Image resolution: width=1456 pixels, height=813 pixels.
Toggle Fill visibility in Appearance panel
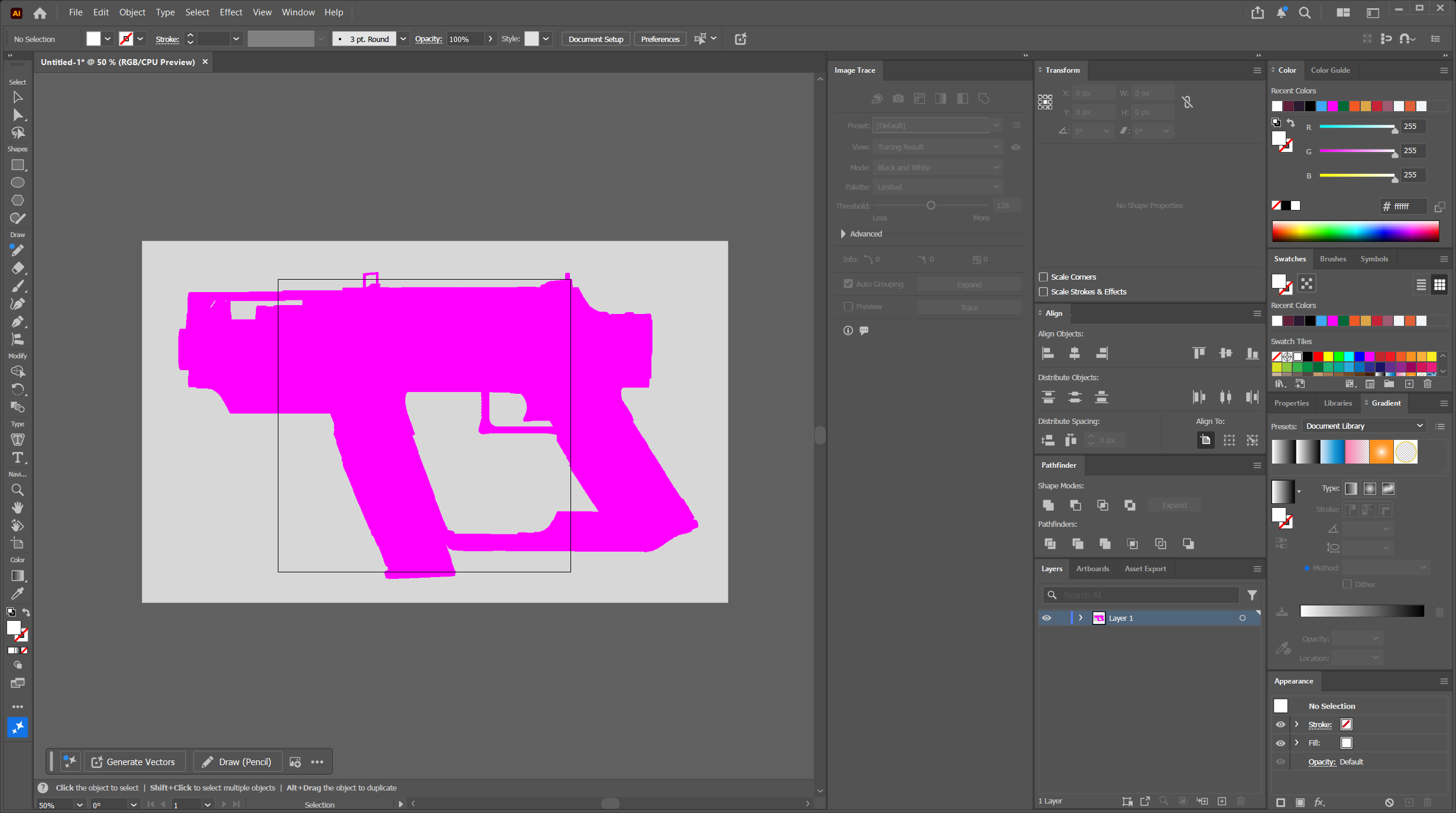click(1280, 743)
